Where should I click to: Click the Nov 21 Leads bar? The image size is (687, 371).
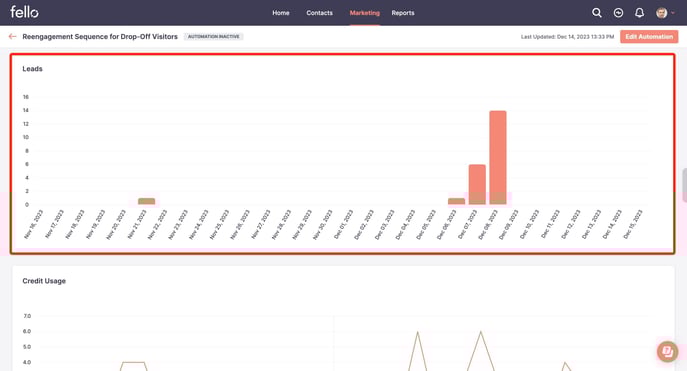(x=146, y=201)
